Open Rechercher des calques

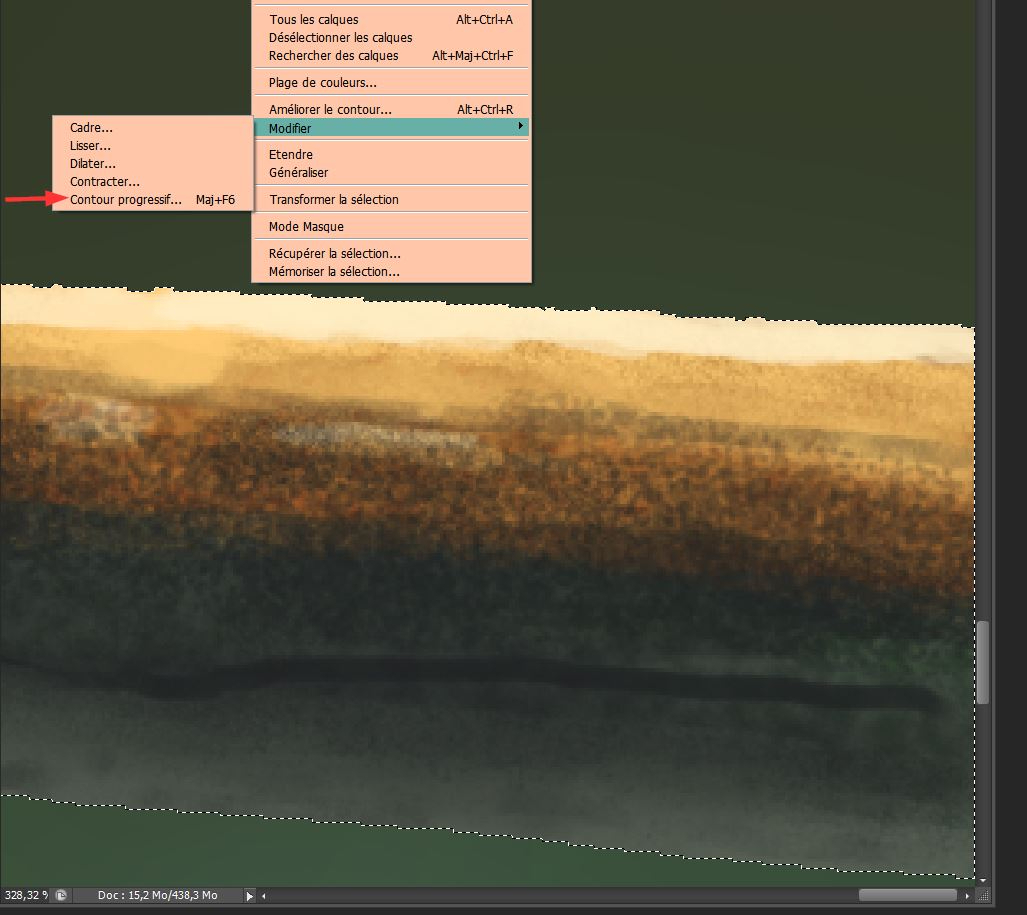click(x=333, y=56)
